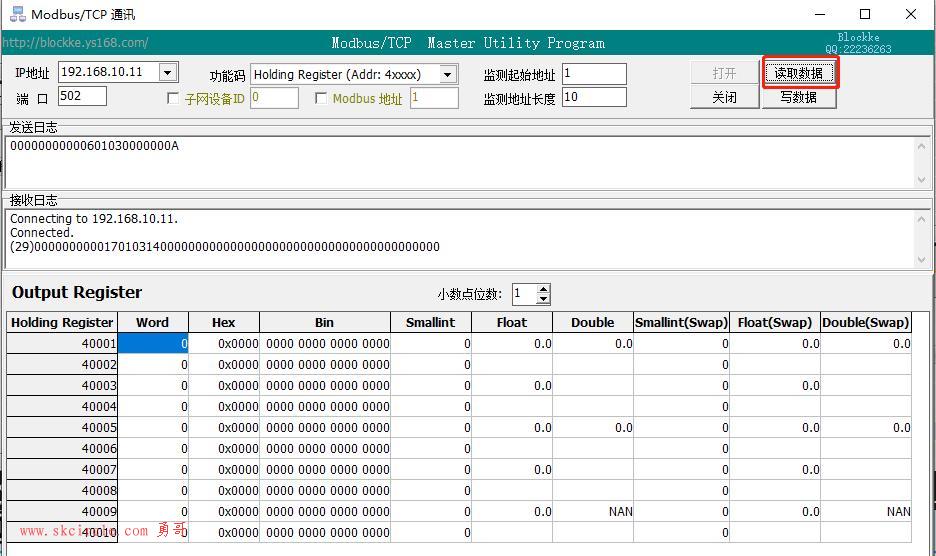This screenshot has height=556, width=936.
Task: Click the Hex column header
Action: (x=224, y=322)
